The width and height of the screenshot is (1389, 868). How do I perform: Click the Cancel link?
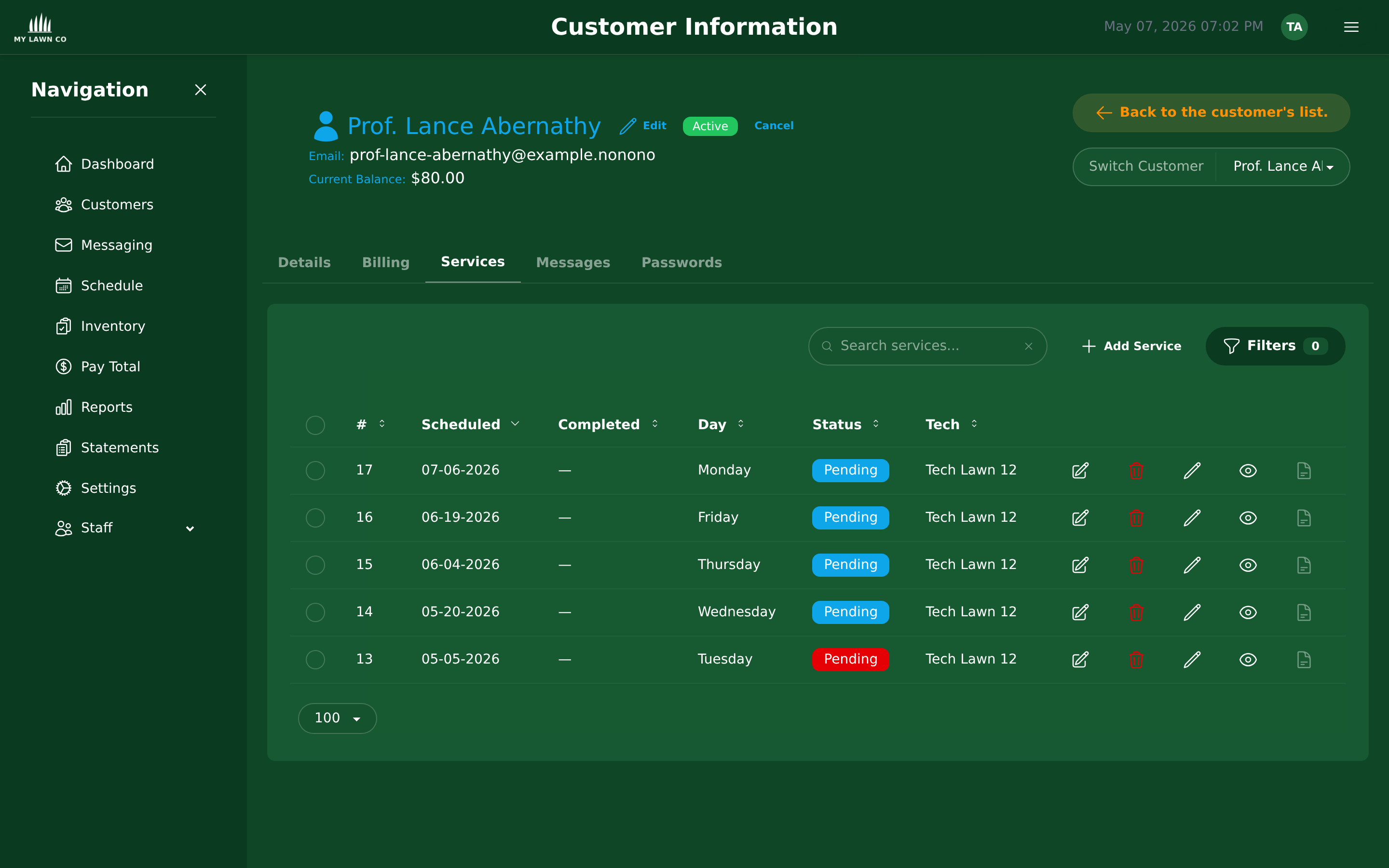[774, 126]
